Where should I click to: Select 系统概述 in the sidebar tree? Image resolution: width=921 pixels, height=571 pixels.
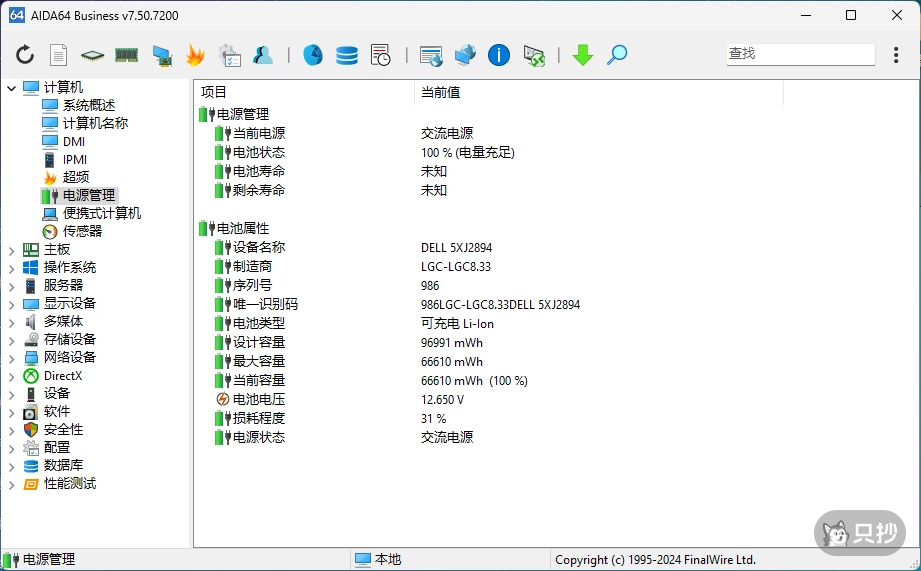[x=88, y=105]
